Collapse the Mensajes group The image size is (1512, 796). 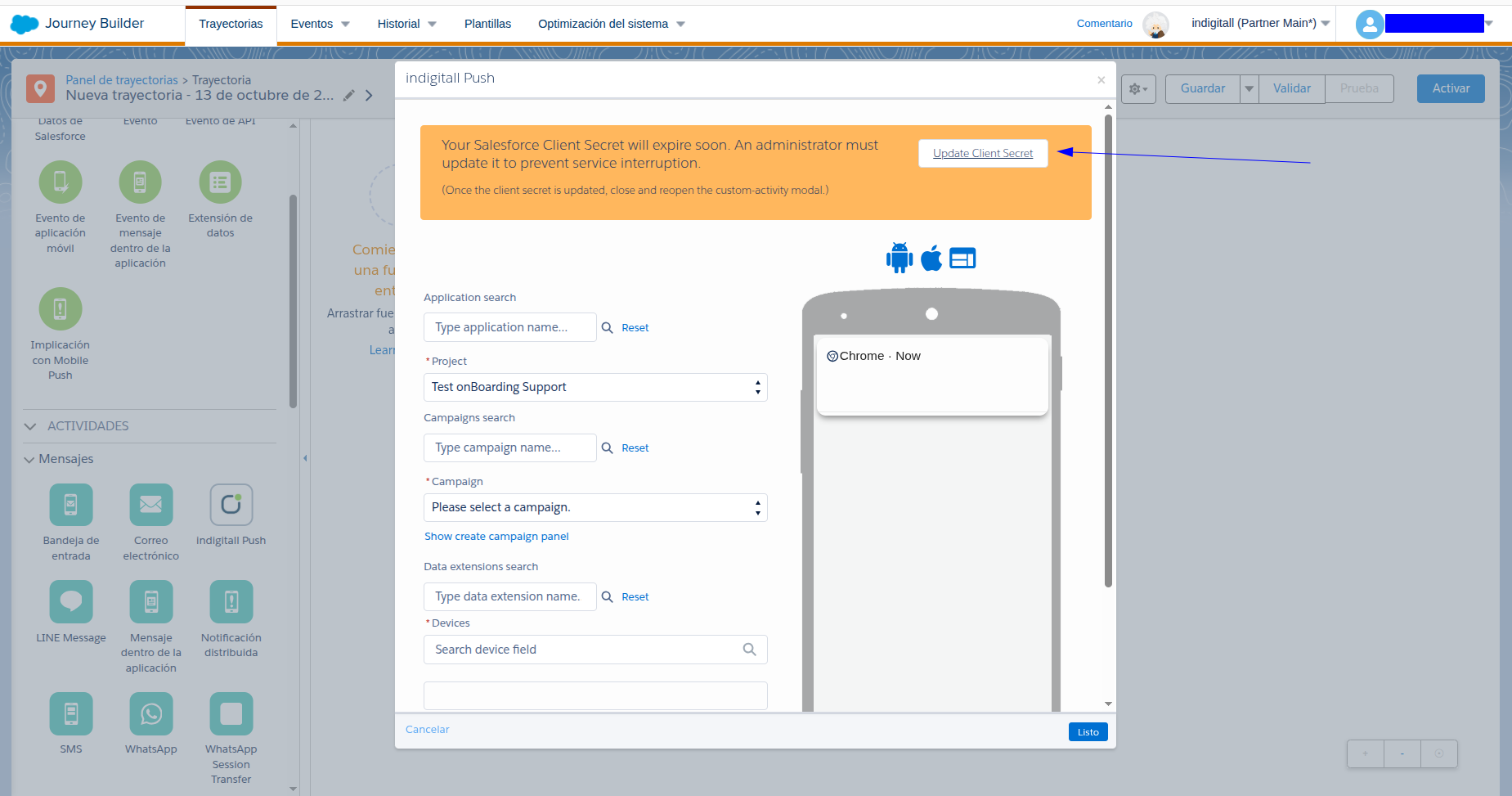click(x=29, y=460)
